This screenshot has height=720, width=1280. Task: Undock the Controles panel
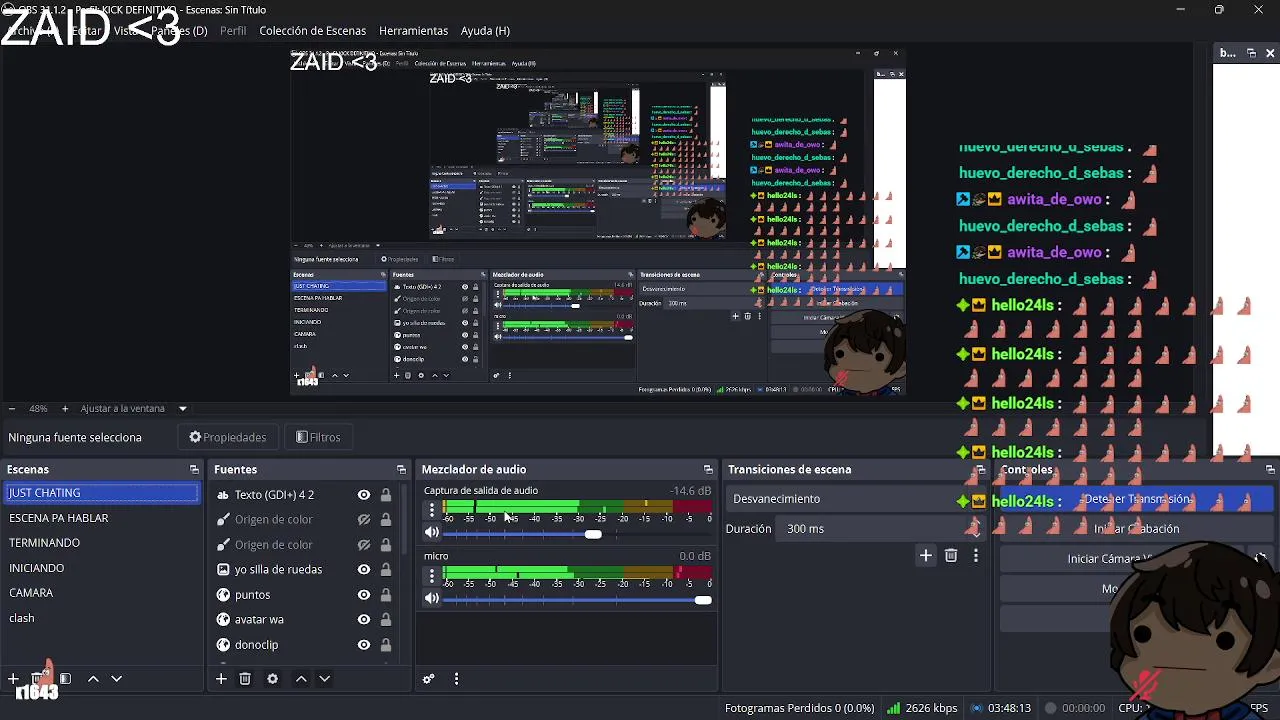click(1270, 469)
